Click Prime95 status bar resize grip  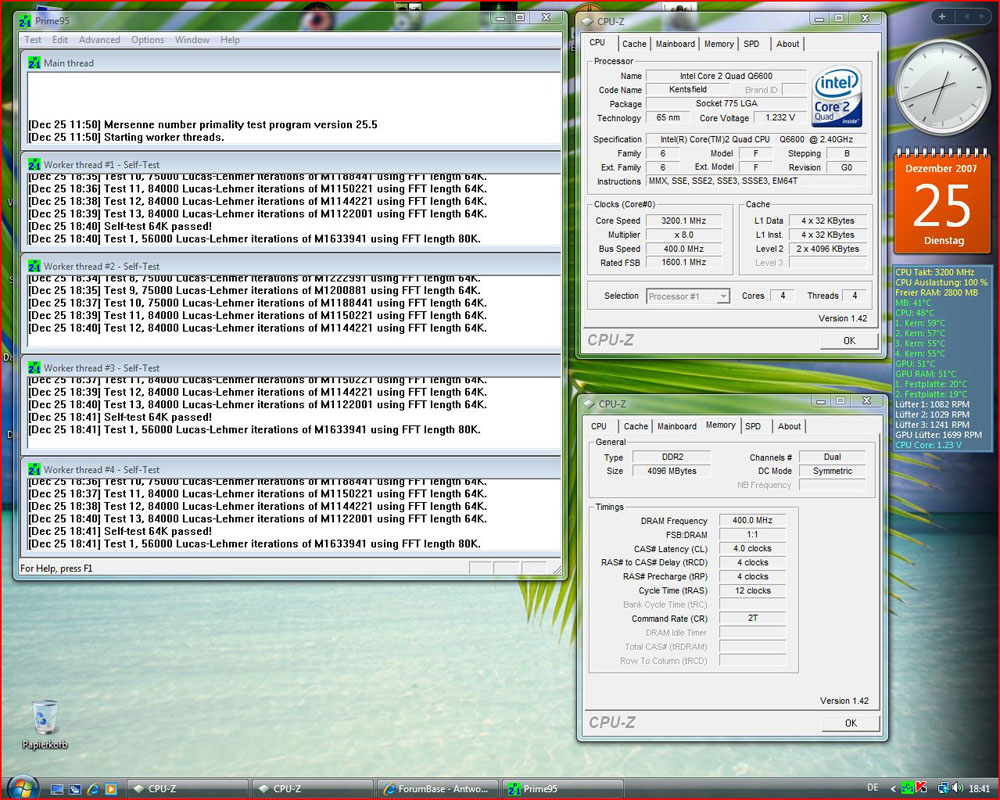(x=557, y=570)
